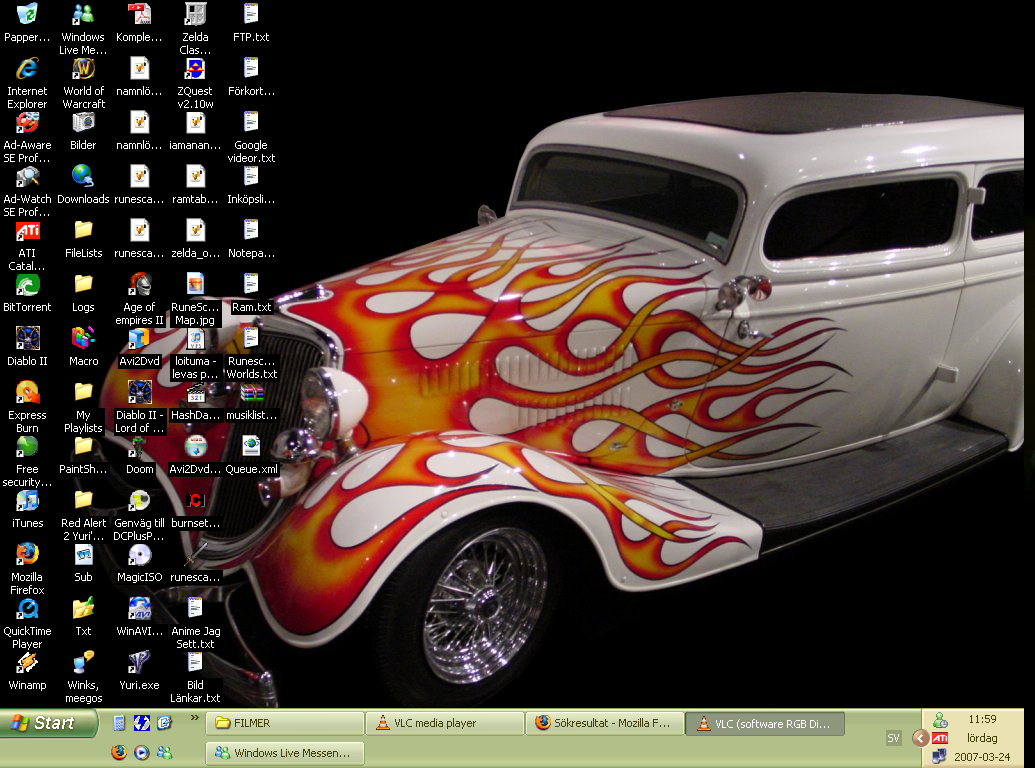The image size is (1035, 768).
Task: Open the SV language bar selector
Action: coord(893,738)
